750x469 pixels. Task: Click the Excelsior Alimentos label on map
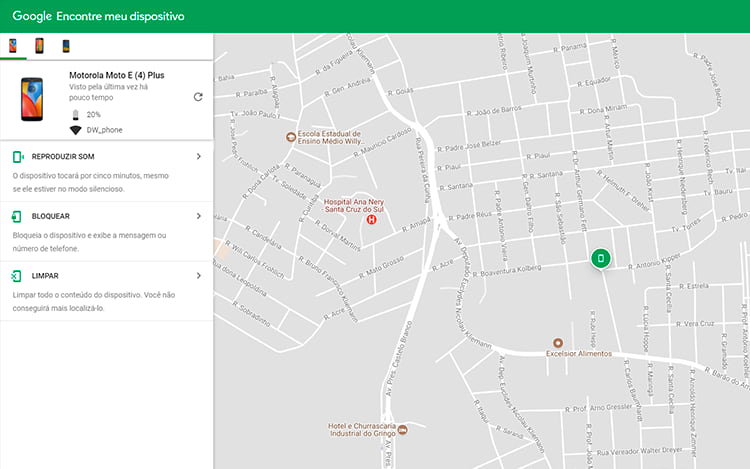[579, 354]
